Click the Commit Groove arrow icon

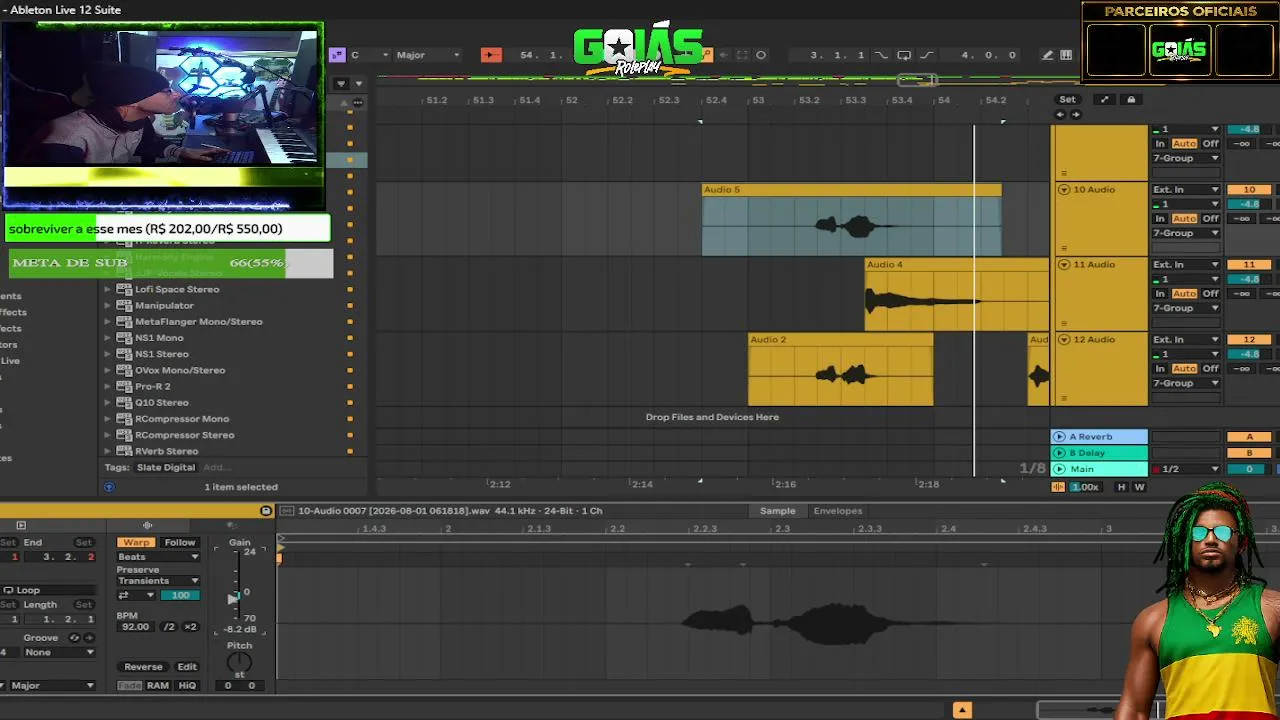point(87,637)
